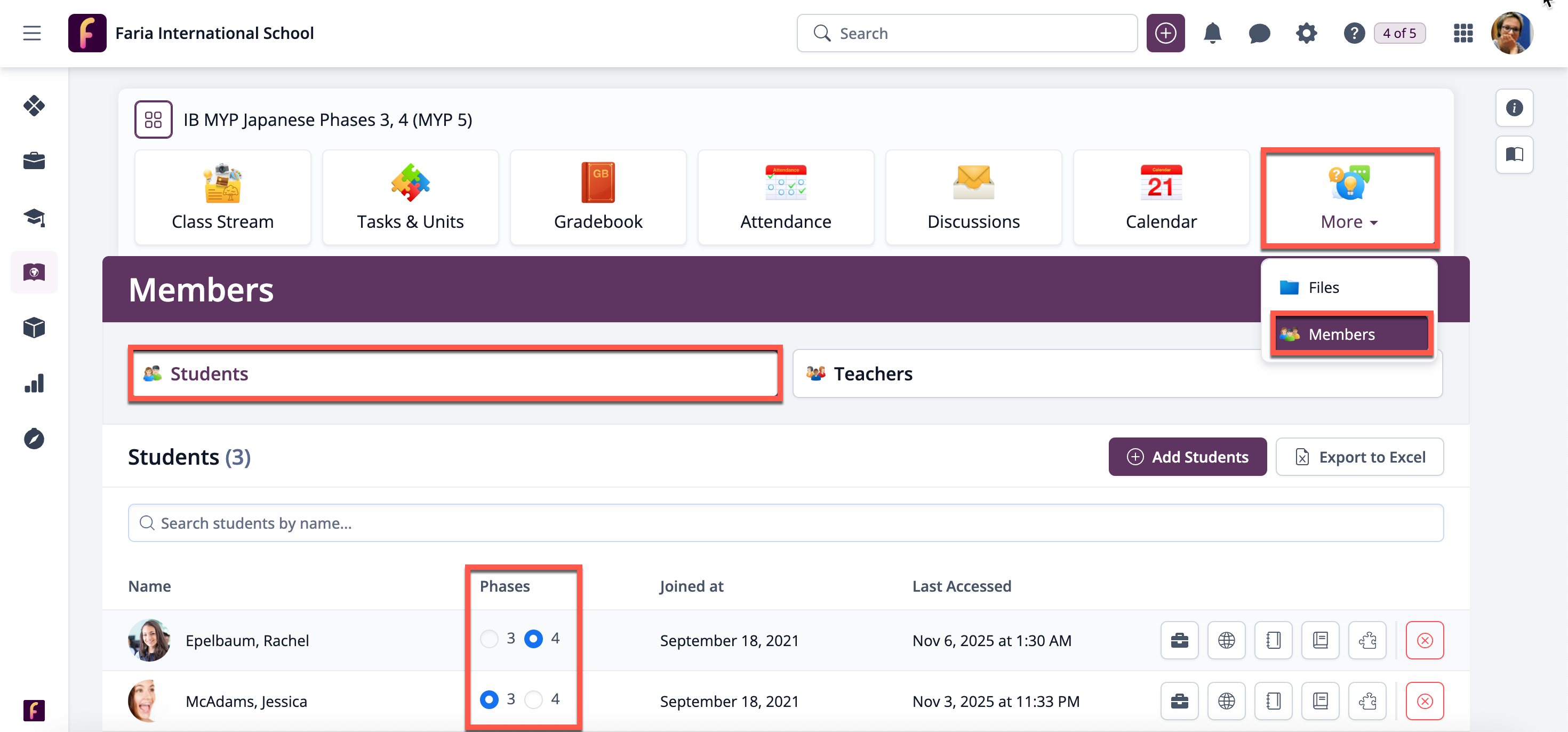Open the purple quick-add plus dropdown
Image resolution: width=1568 pixels, height=732 pixels.
click(1165, 33)
